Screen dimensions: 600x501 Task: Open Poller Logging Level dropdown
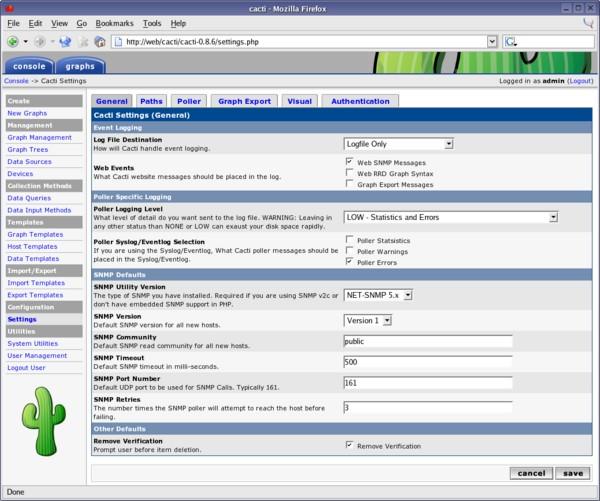[x=451, y=217]
